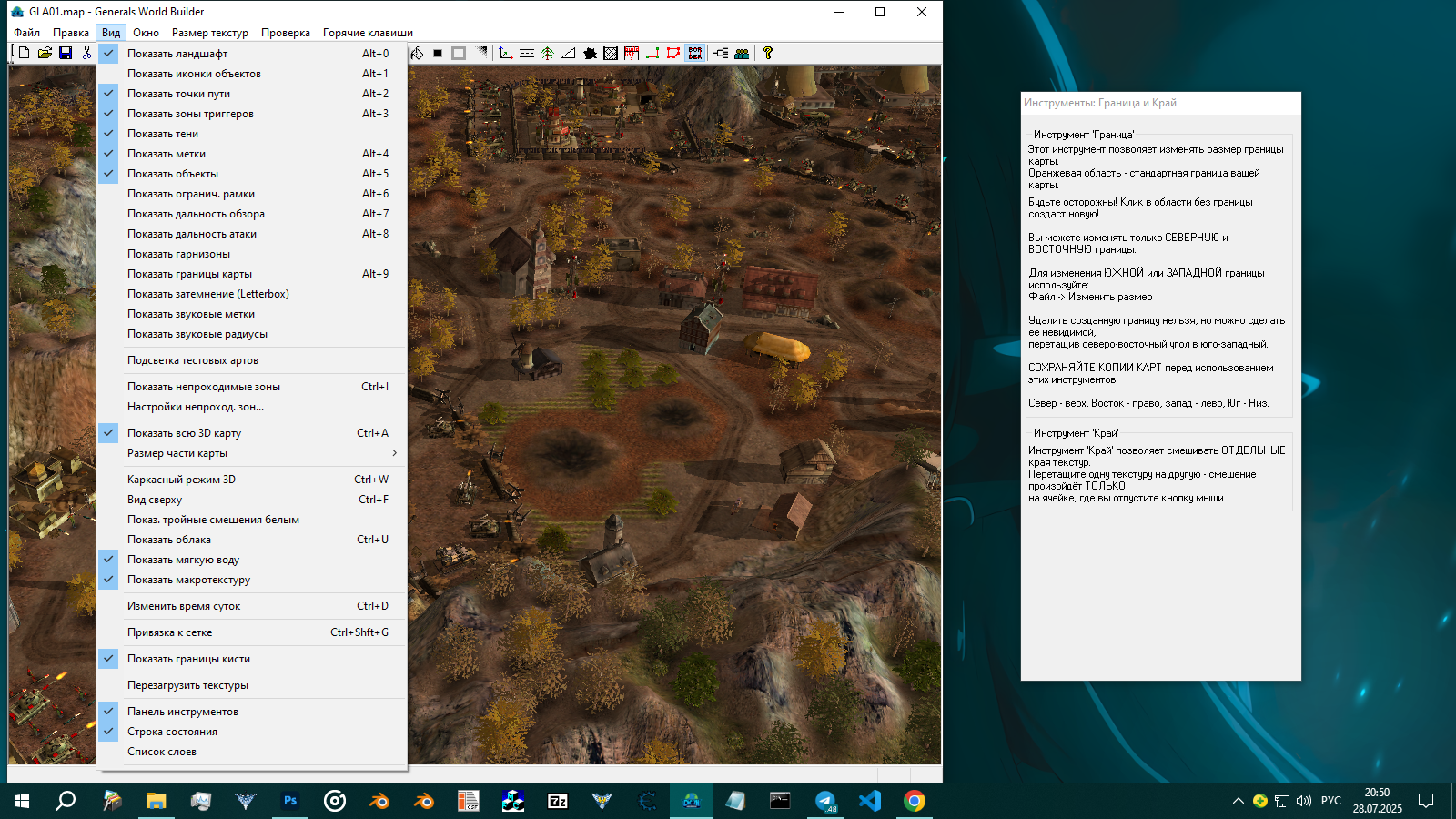Toggle 'Показать мягкую воду'
1456x819 pixels.
pos(252,560)
